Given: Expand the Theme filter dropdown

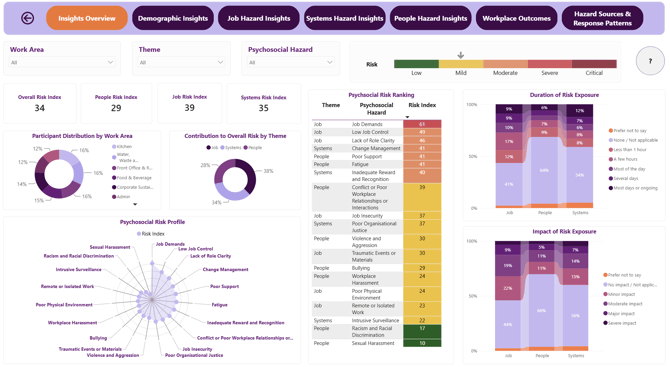Looking at the screenshot, I should [x=181, y=62].
